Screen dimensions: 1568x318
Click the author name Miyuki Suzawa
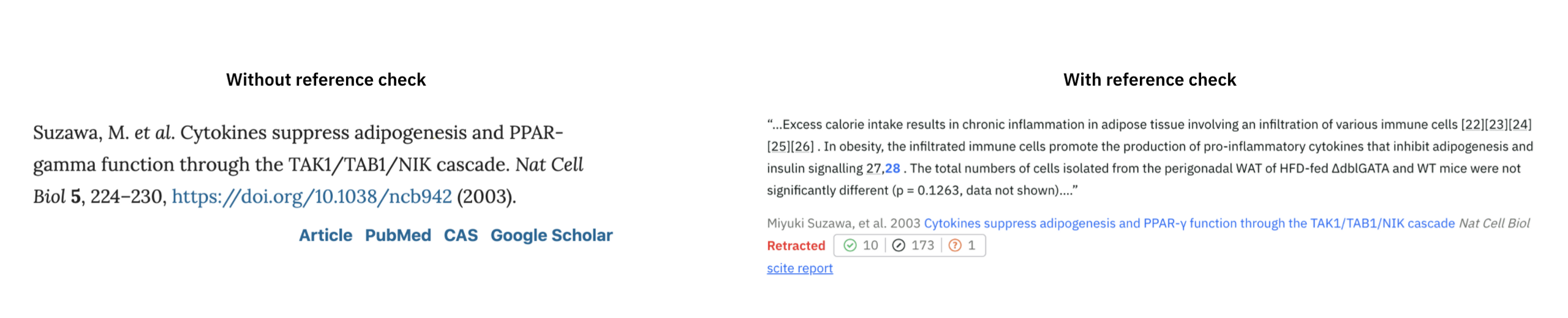pos(809,224)
